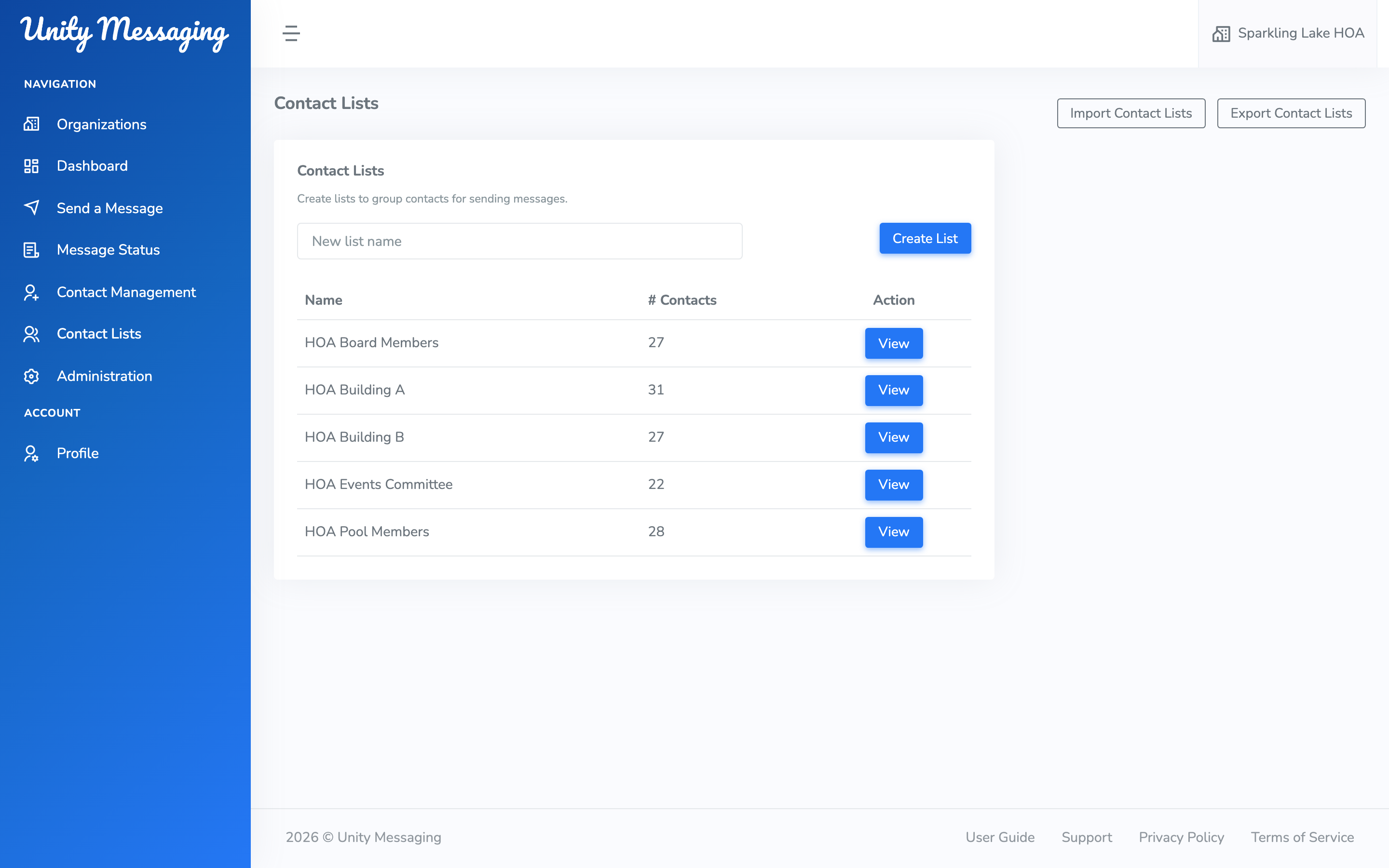
Task: Click the 31 contacts count for Building A
Action: click(656, 390)
